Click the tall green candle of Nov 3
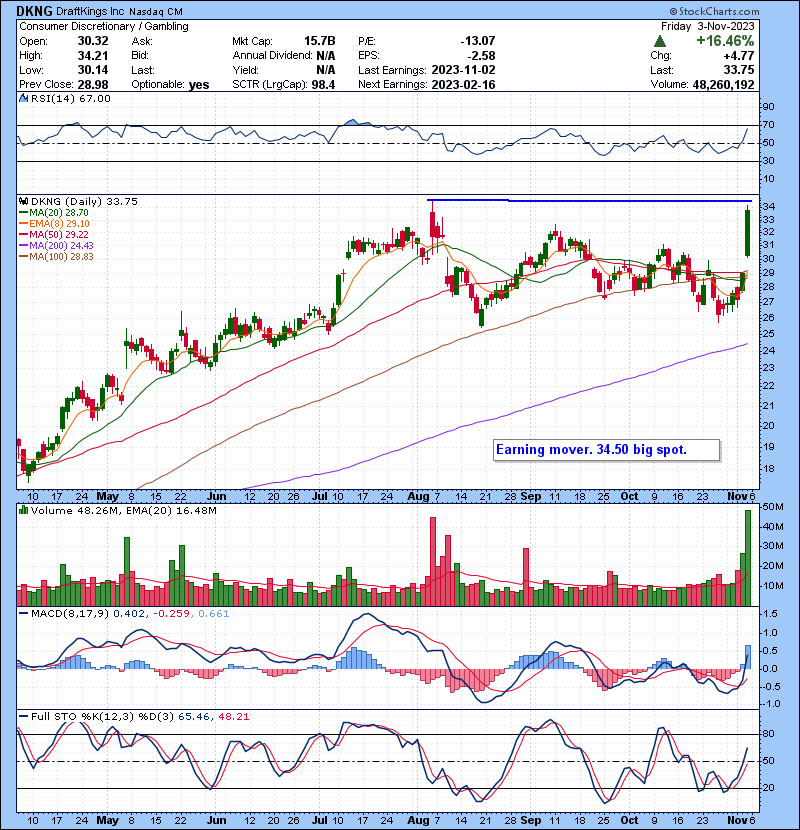 pyautogui.click(x=748, y=233)
